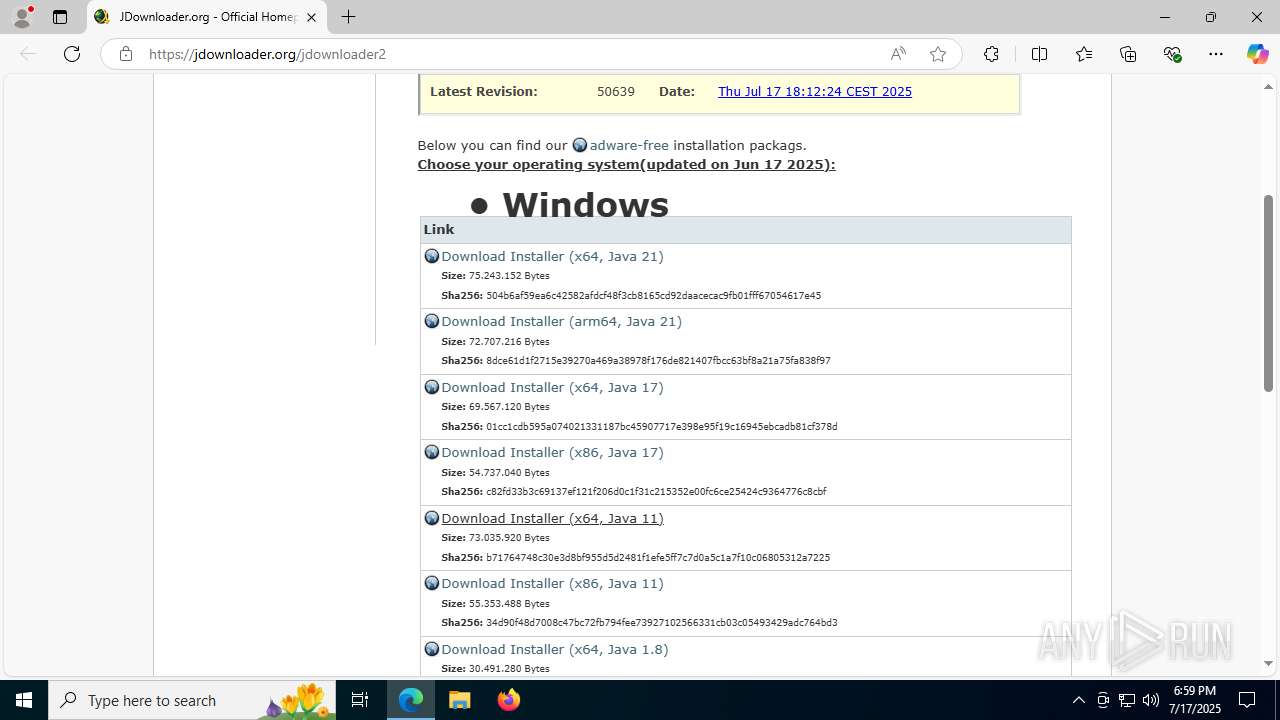Click globe icon beside x86 Java 11 installer
The image size is (1280, 720).
(432, 583)
